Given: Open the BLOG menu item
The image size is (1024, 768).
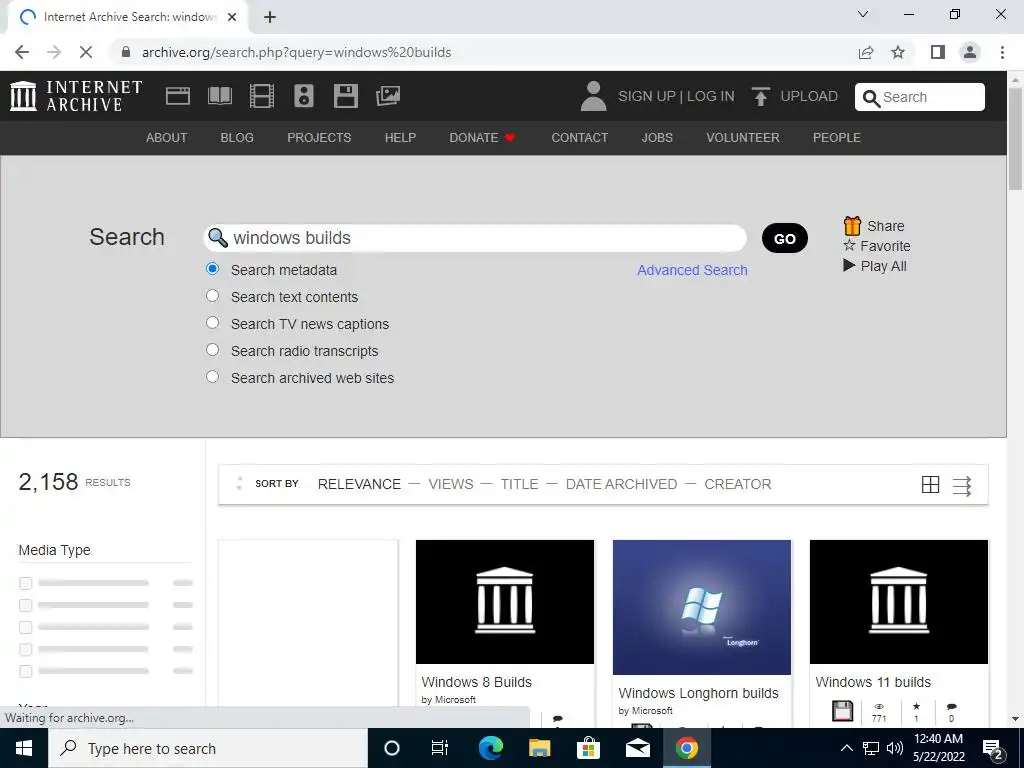Looking at the screenshot, I should click(237, 138).
